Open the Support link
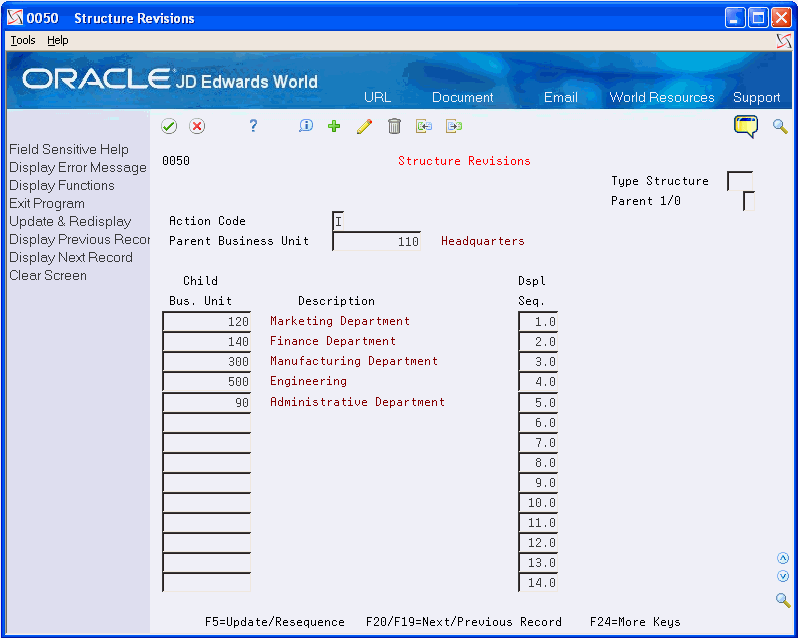 coord(756,97)
